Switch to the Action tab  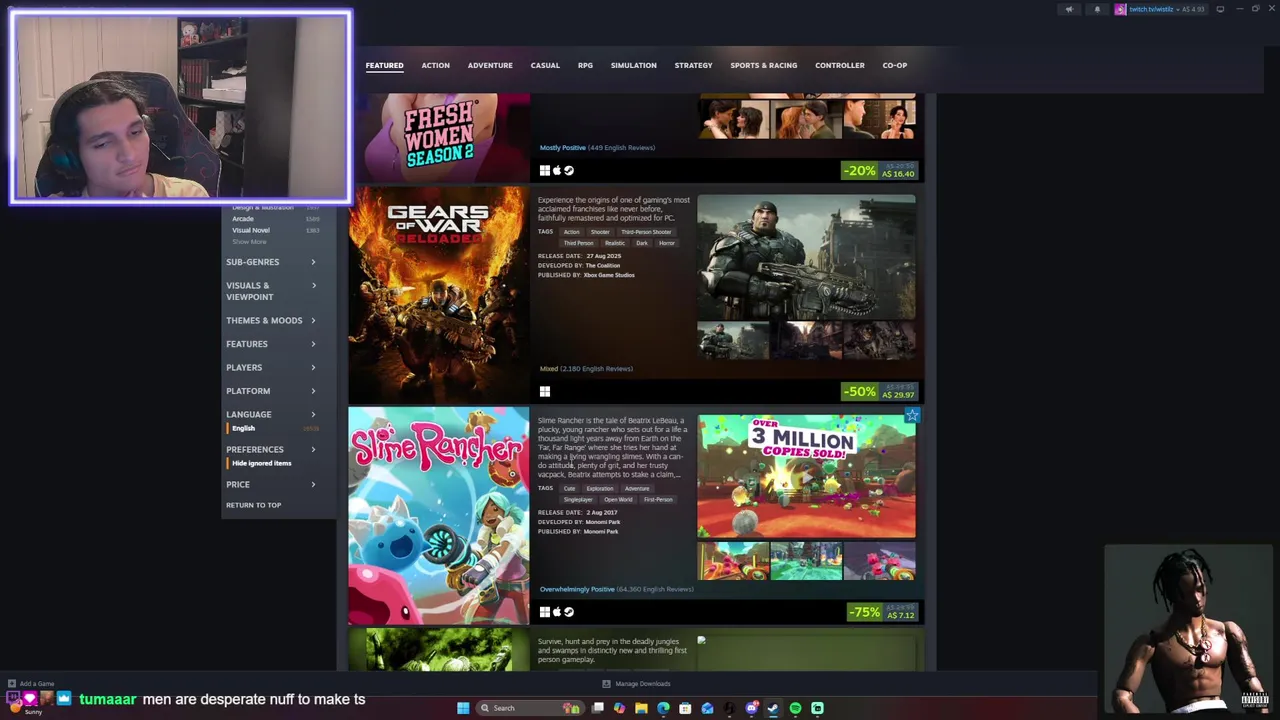click(x=435, y=65)
